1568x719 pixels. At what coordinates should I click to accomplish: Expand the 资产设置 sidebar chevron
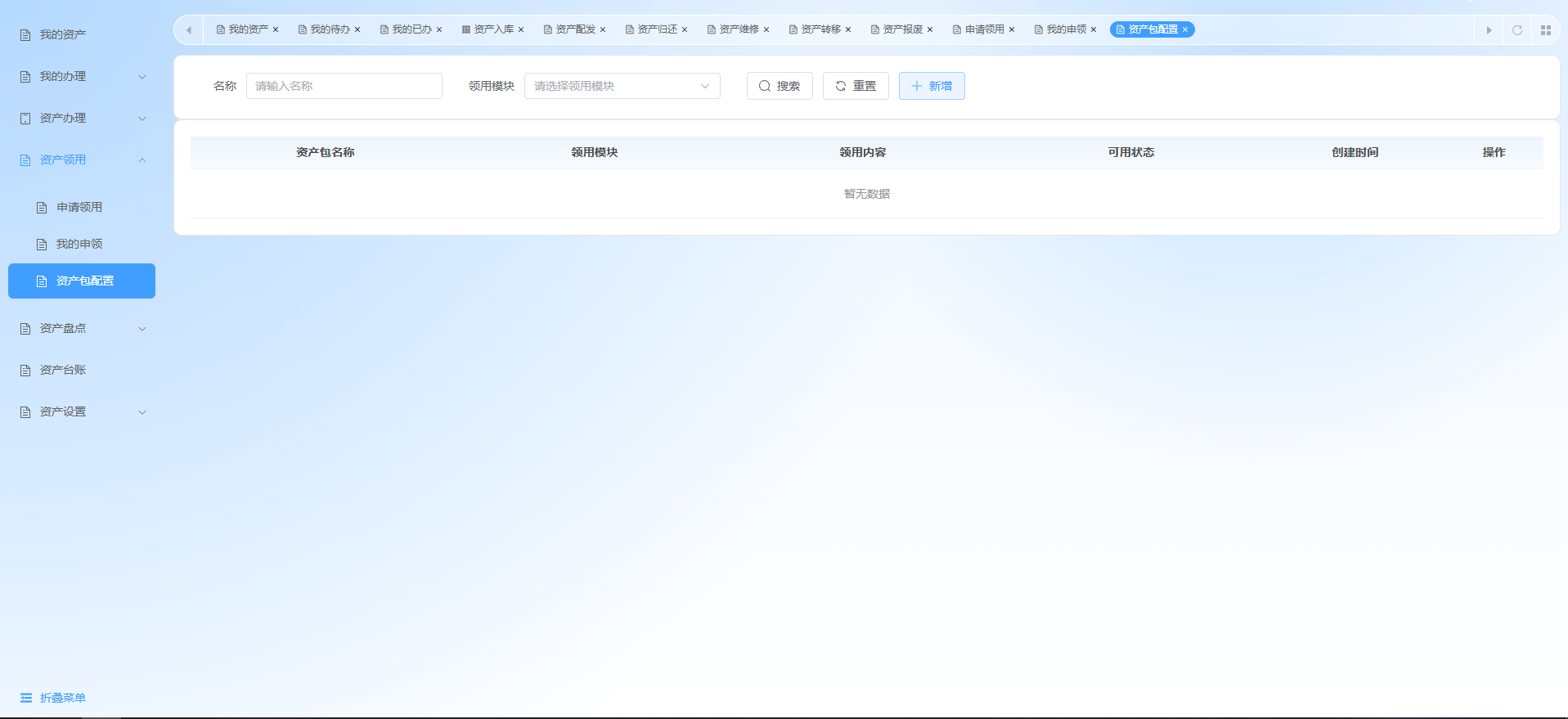pyautogui.click(x=142, y=412)
